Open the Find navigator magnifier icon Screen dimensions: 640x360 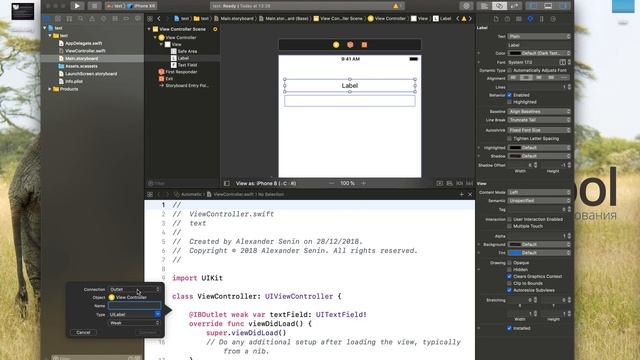tap(81, 19)
